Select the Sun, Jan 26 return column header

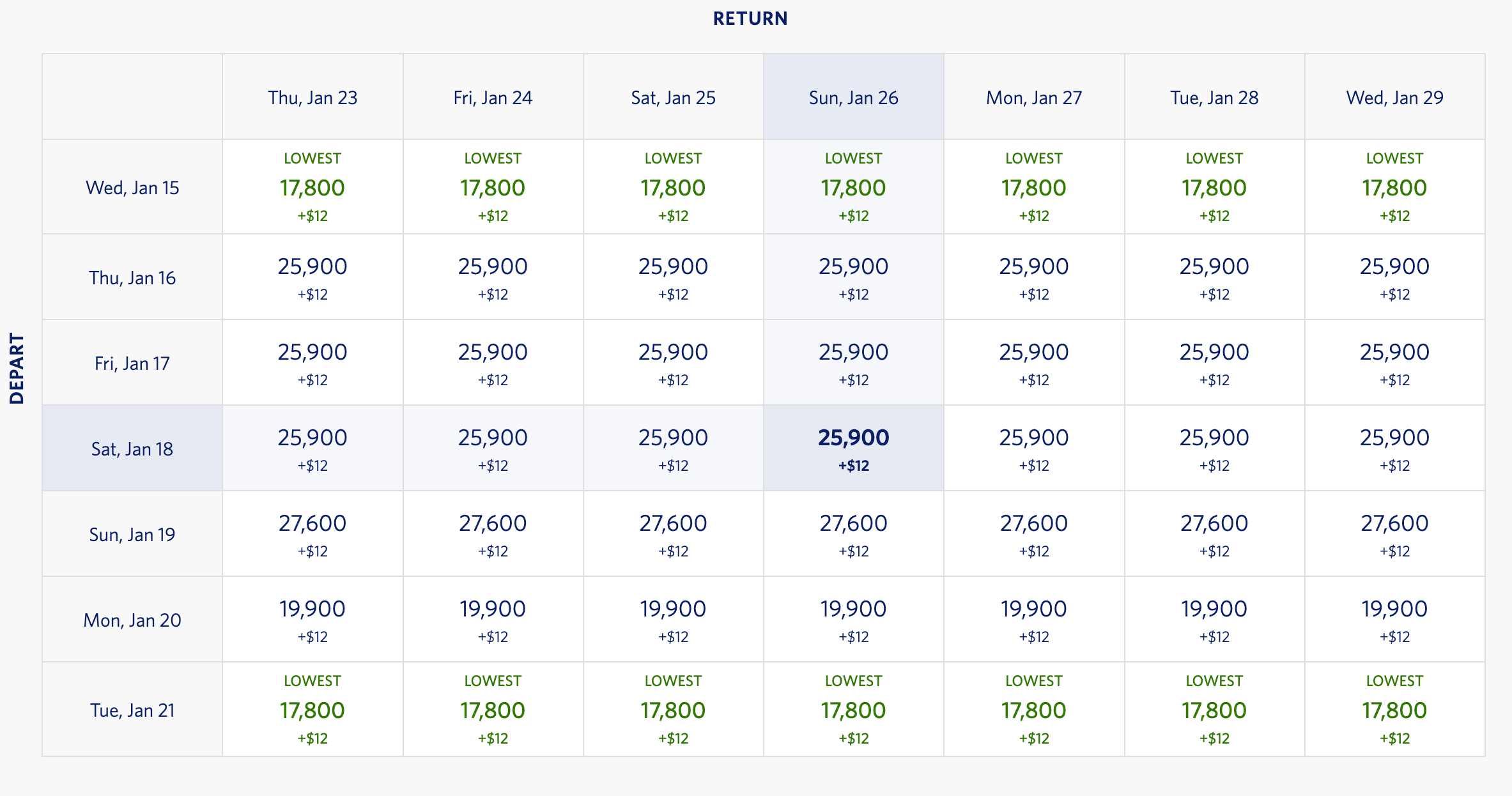(x=853, y=97)
